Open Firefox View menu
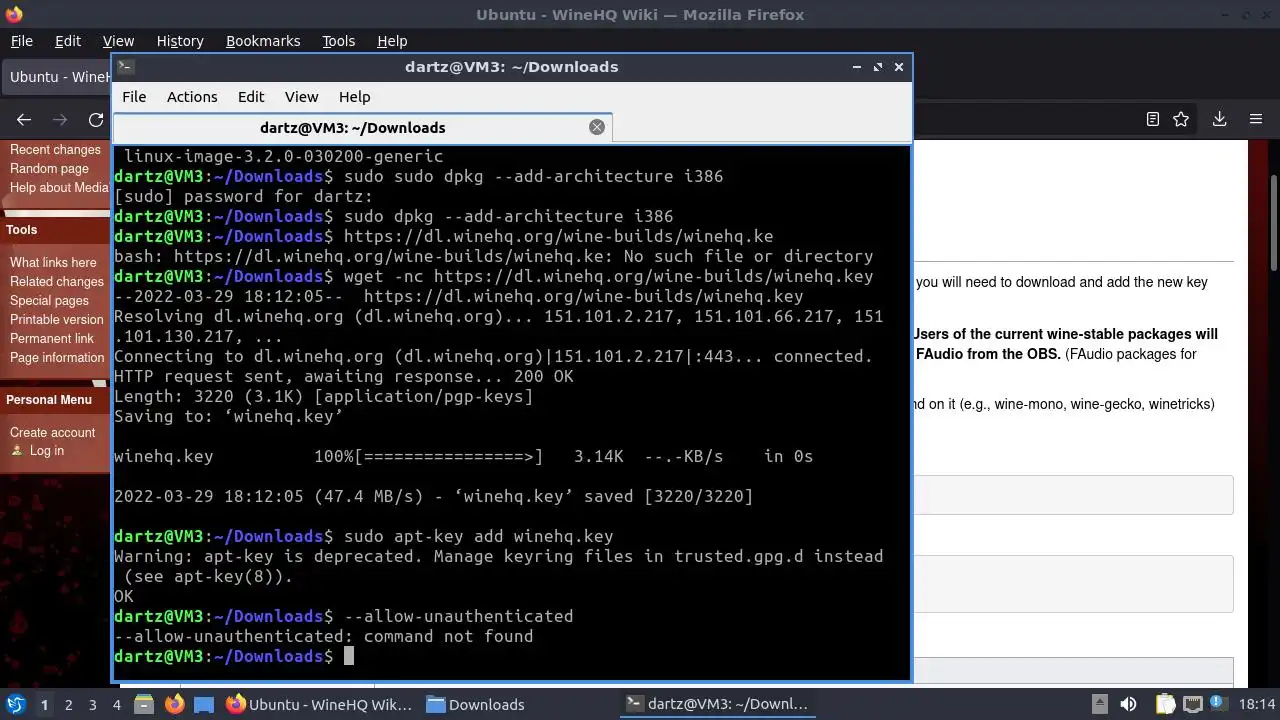 tap(118, 41)
